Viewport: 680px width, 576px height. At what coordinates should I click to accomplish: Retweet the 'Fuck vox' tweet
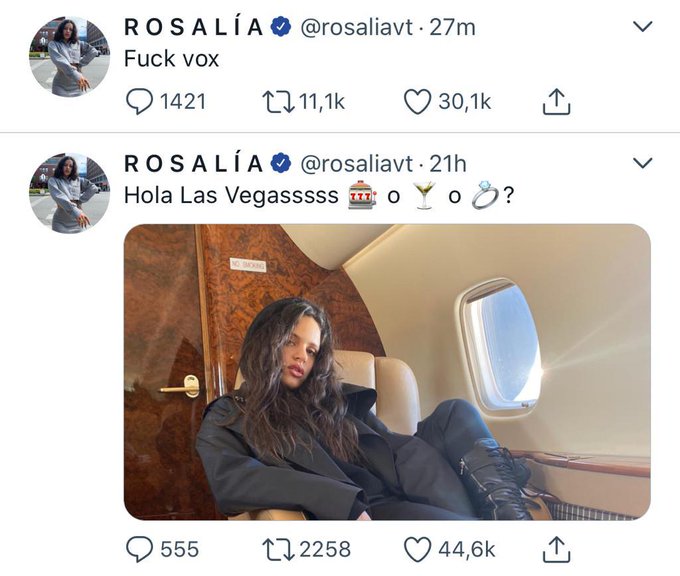tap(278, 101)
